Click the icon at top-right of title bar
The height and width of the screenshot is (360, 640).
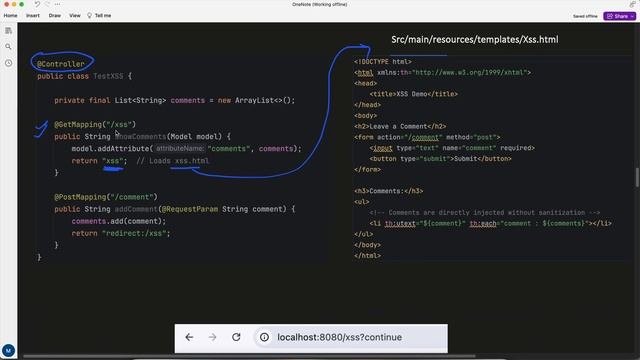632,4
